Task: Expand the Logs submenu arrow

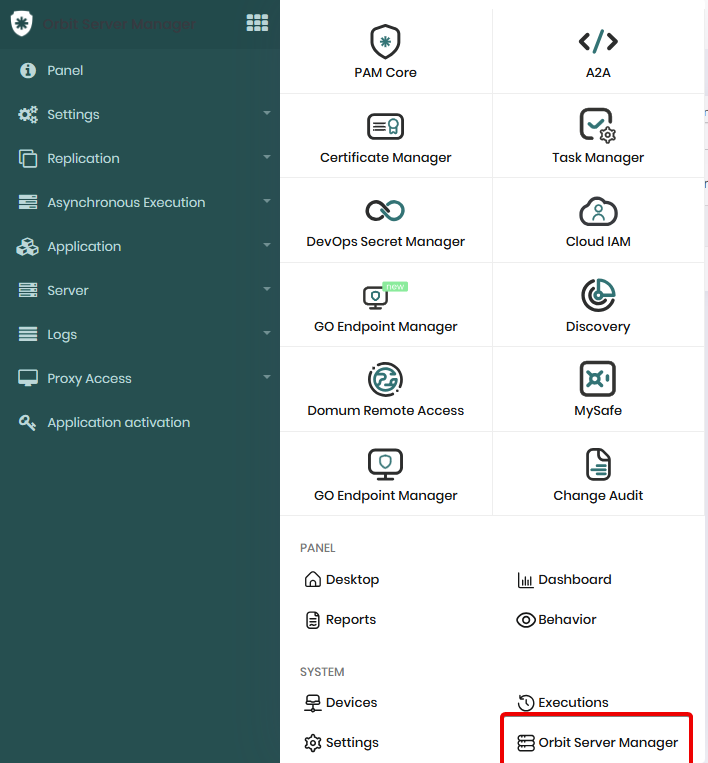Action: (267, 333)
